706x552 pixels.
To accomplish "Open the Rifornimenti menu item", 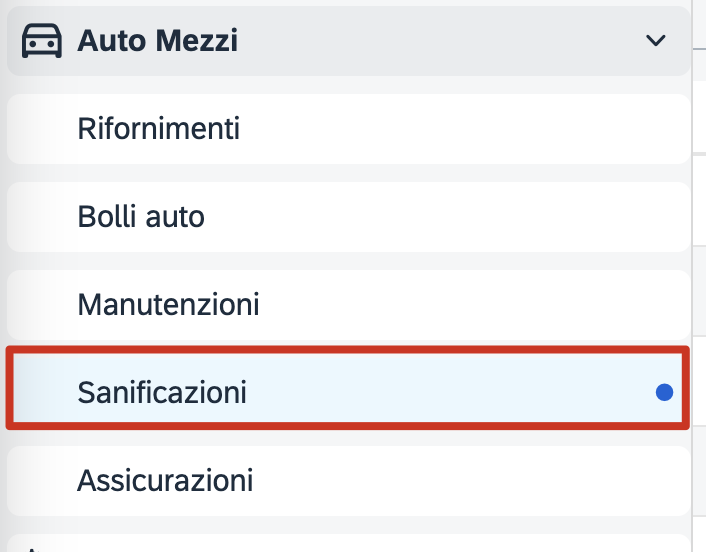I will [348, 129].
